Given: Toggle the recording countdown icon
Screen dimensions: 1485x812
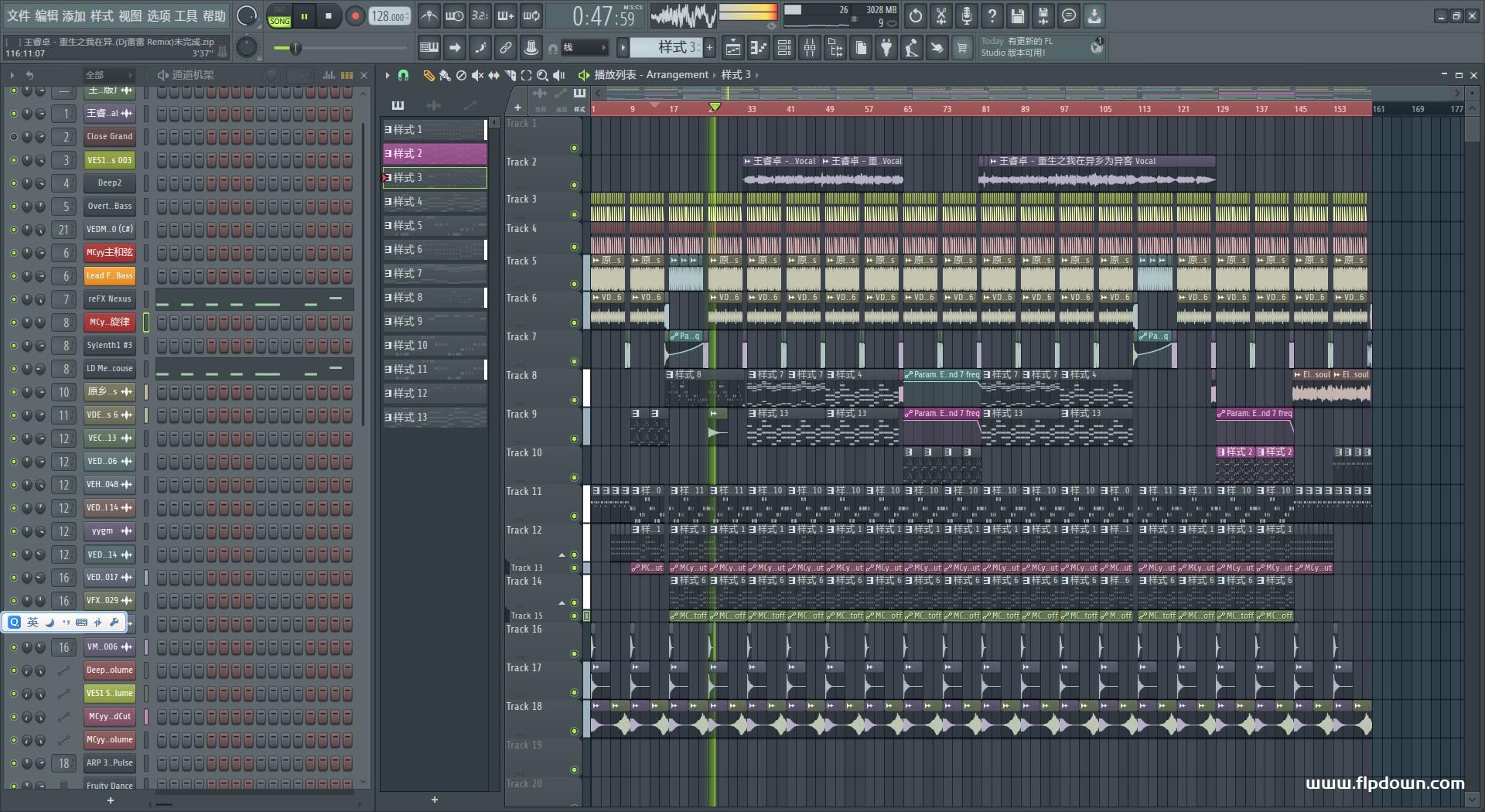Looking at the screenshot, I should (x=480, y=15).
